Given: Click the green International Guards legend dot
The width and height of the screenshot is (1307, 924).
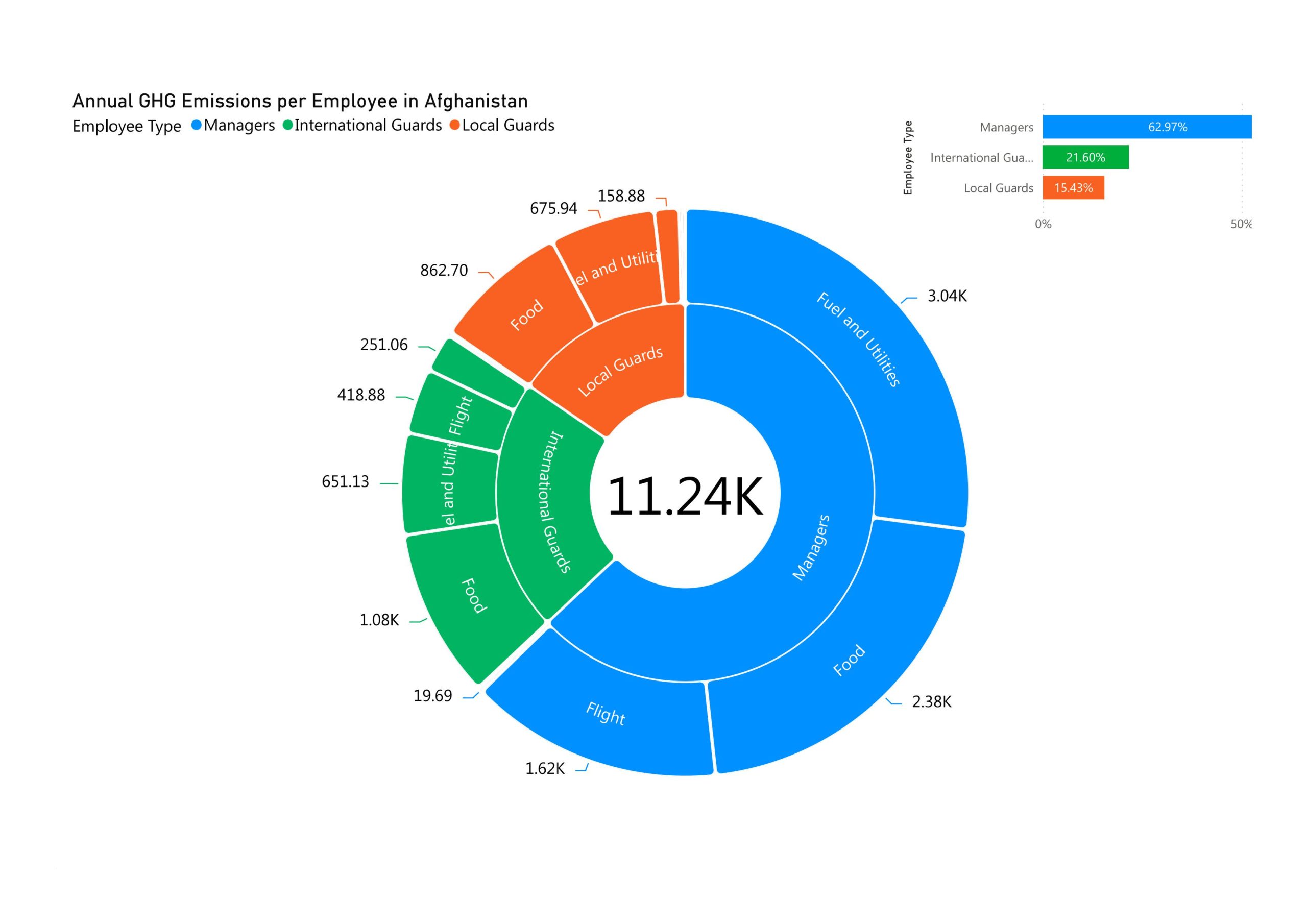Looking at the screenshot, I should (287, 125).
